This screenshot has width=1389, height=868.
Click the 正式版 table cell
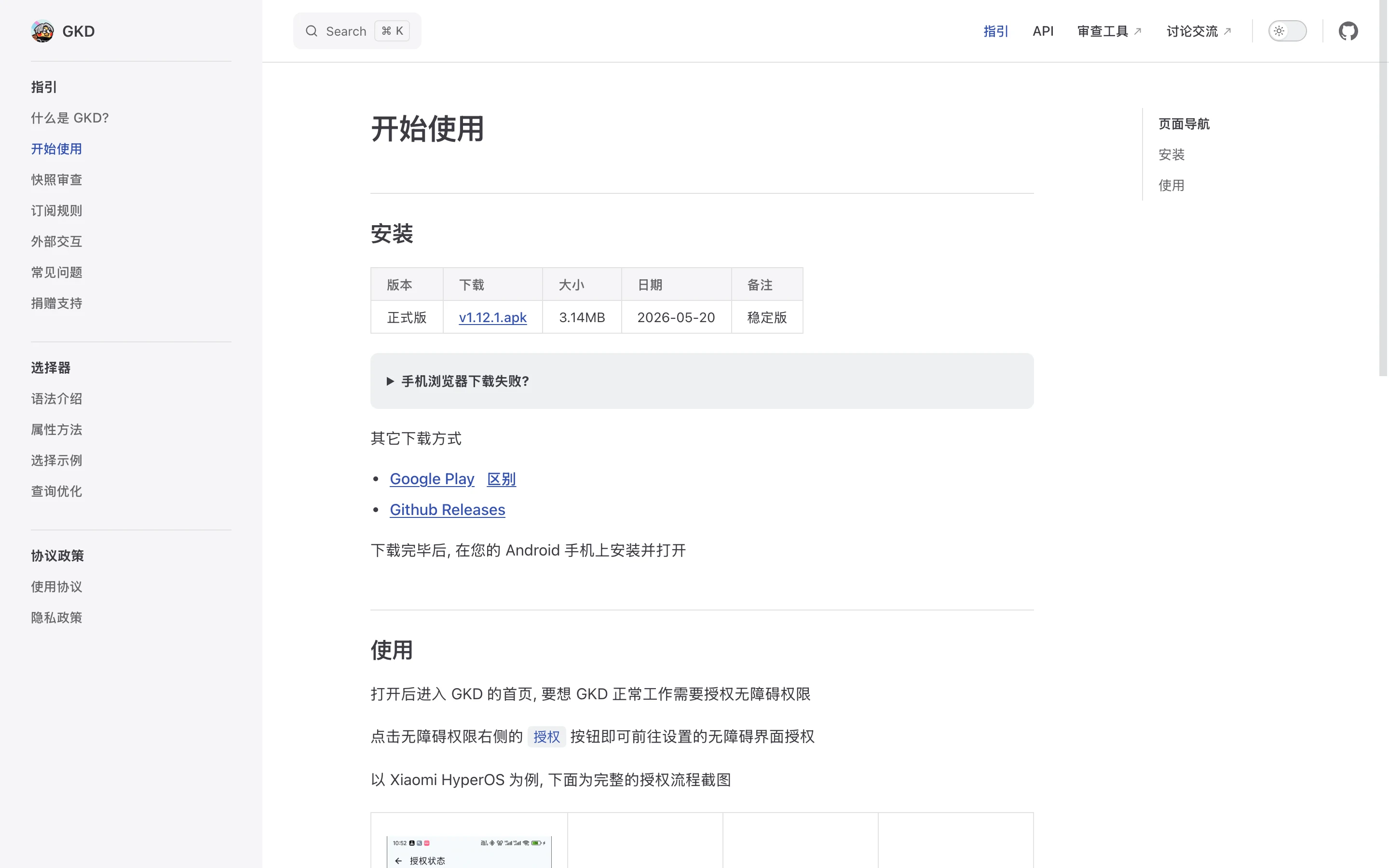(x=407, y=317)
